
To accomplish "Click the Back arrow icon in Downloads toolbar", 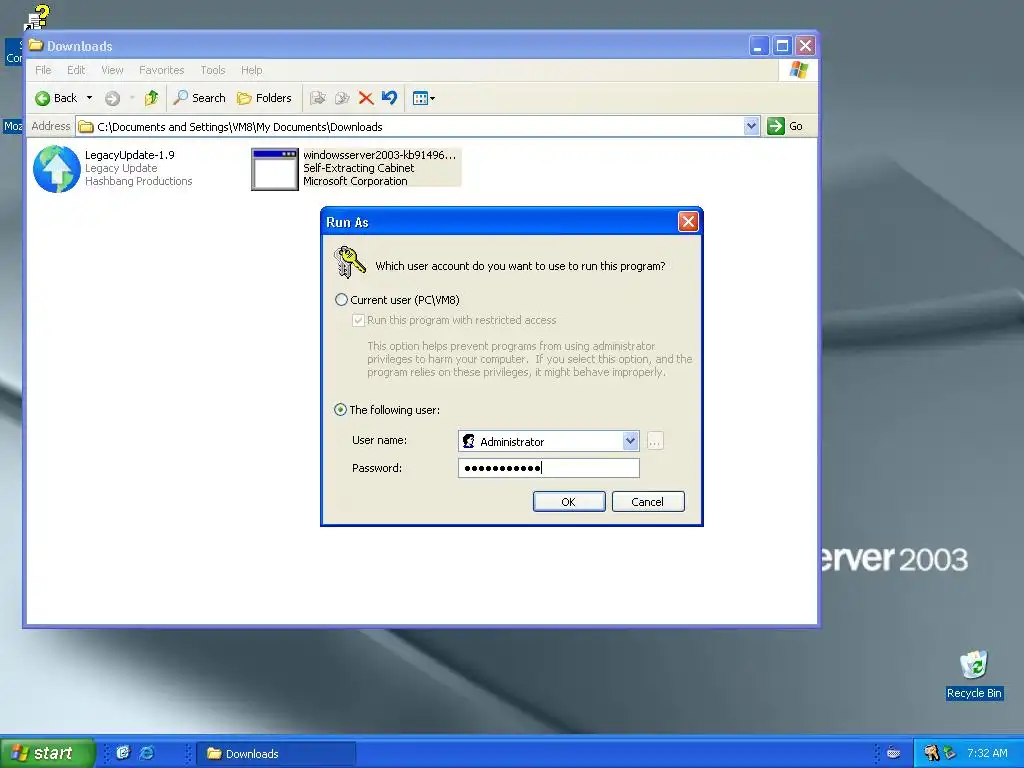I will point(42,99).
